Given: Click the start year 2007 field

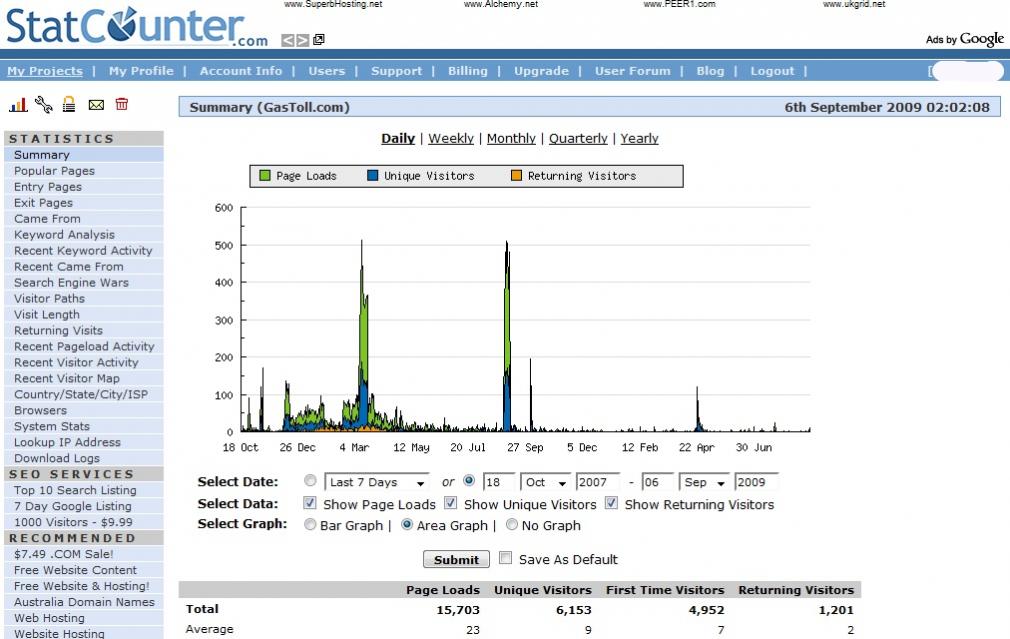Looking at the screenshot, I should 598,482.
